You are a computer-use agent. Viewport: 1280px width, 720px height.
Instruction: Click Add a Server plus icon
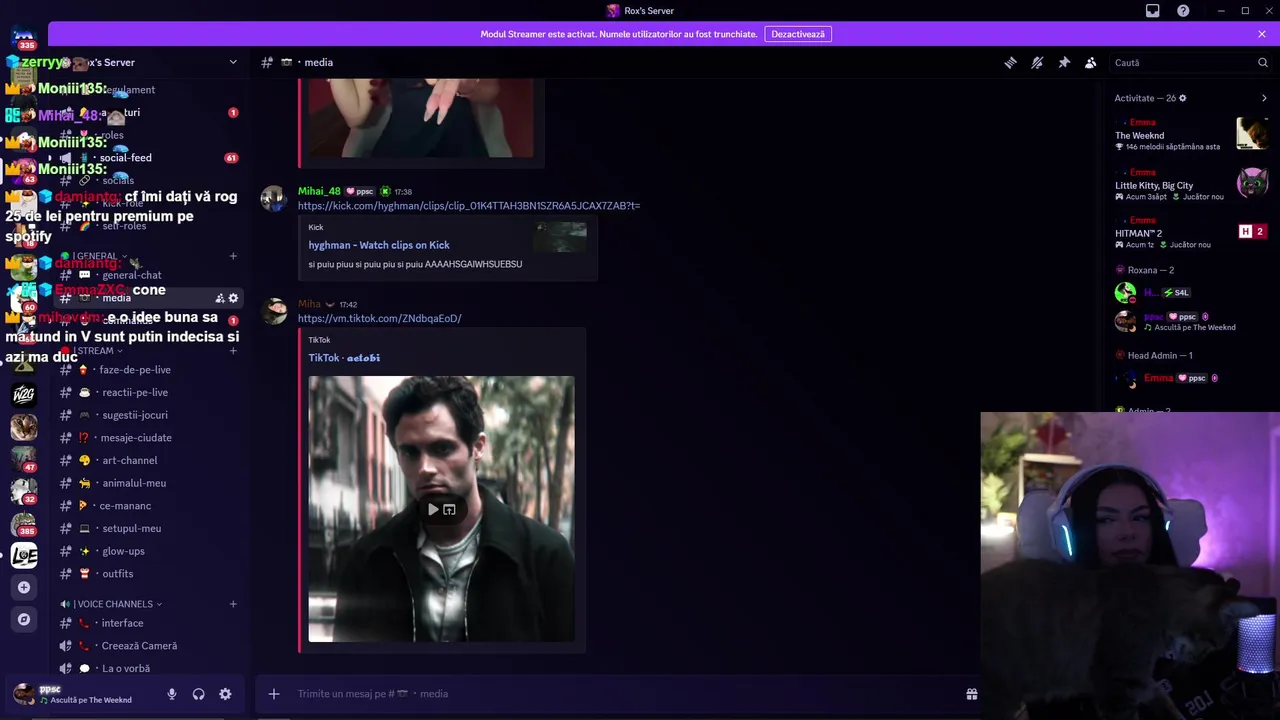pos(24,587)
